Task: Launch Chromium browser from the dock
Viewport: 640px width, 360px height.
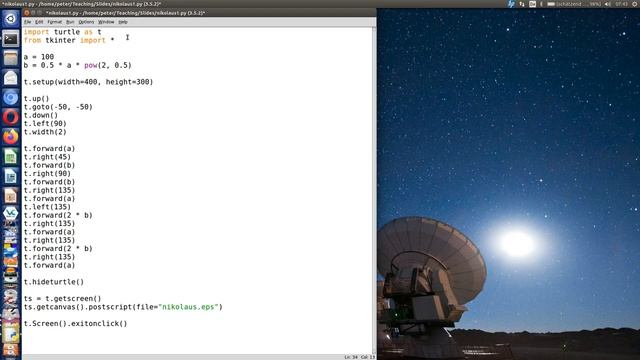Action: [11, 98]
